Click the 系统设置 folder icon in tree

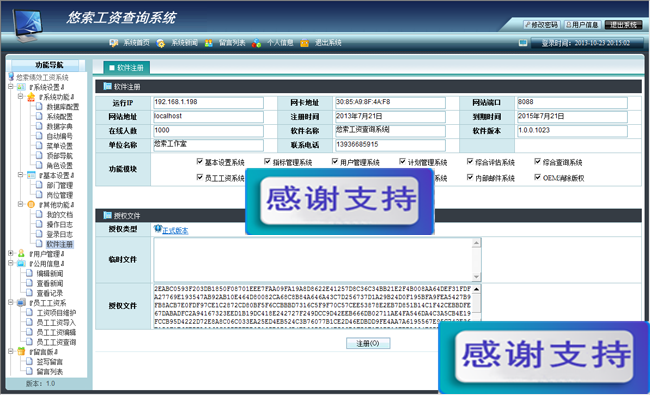[x=21, y=87]
